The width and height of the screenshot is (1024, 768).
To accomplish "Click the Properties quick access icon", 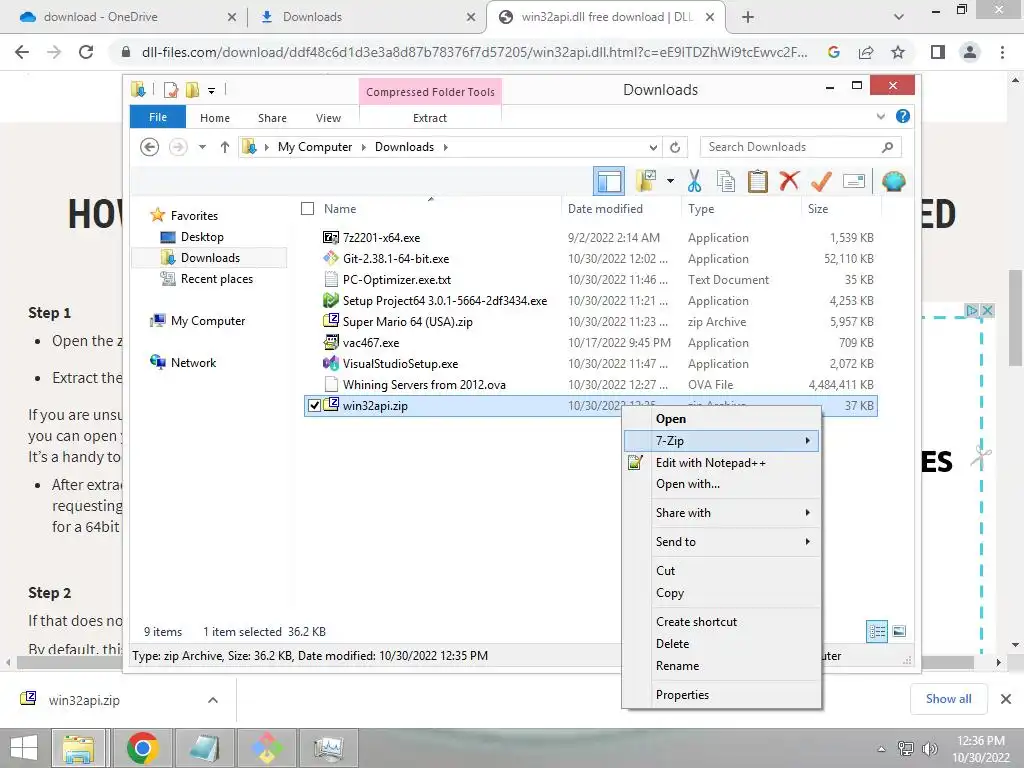I will point(170,89).
